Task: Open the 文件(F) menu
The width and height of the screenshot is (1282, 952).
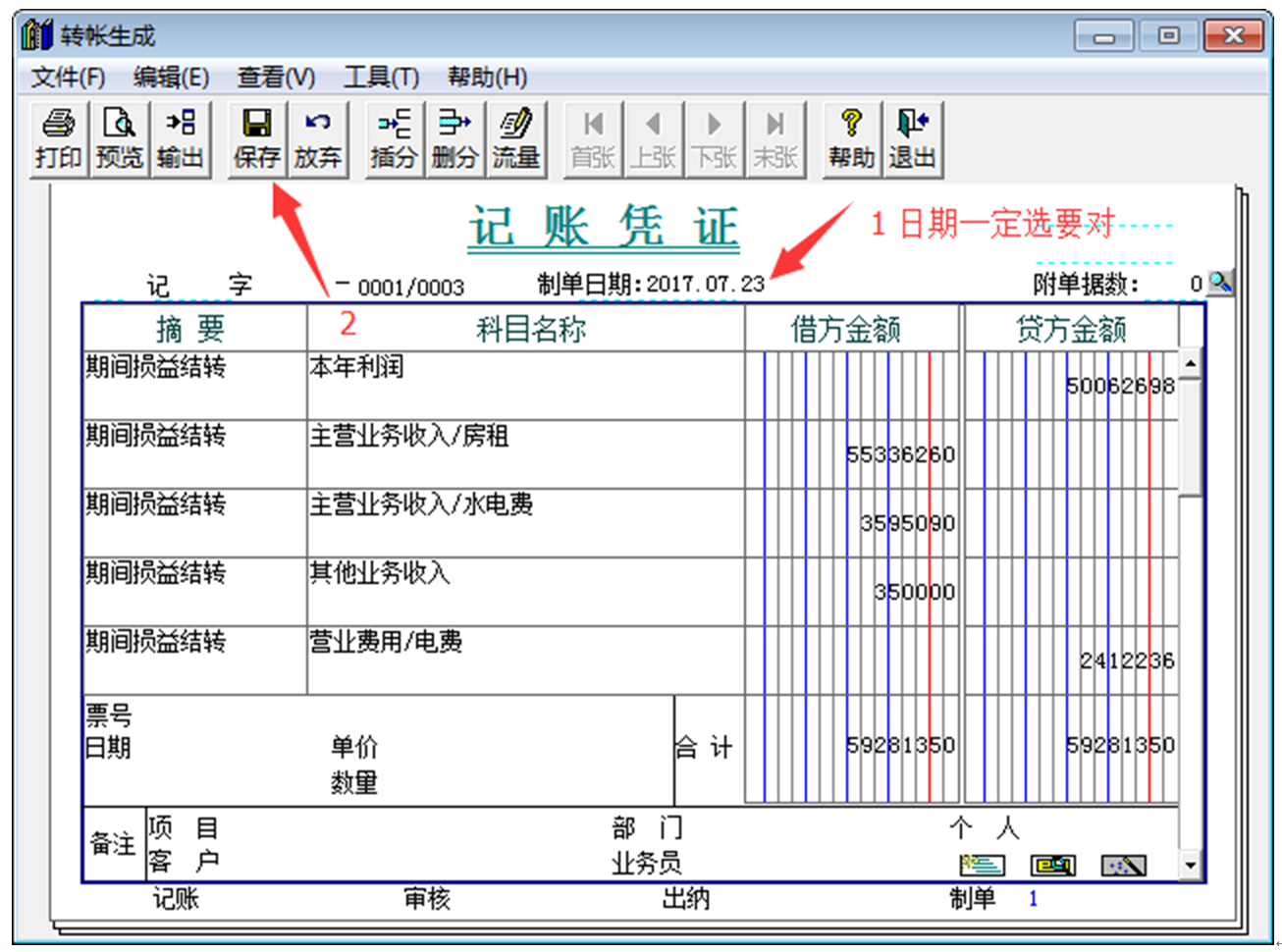Action: coord(68,78)
